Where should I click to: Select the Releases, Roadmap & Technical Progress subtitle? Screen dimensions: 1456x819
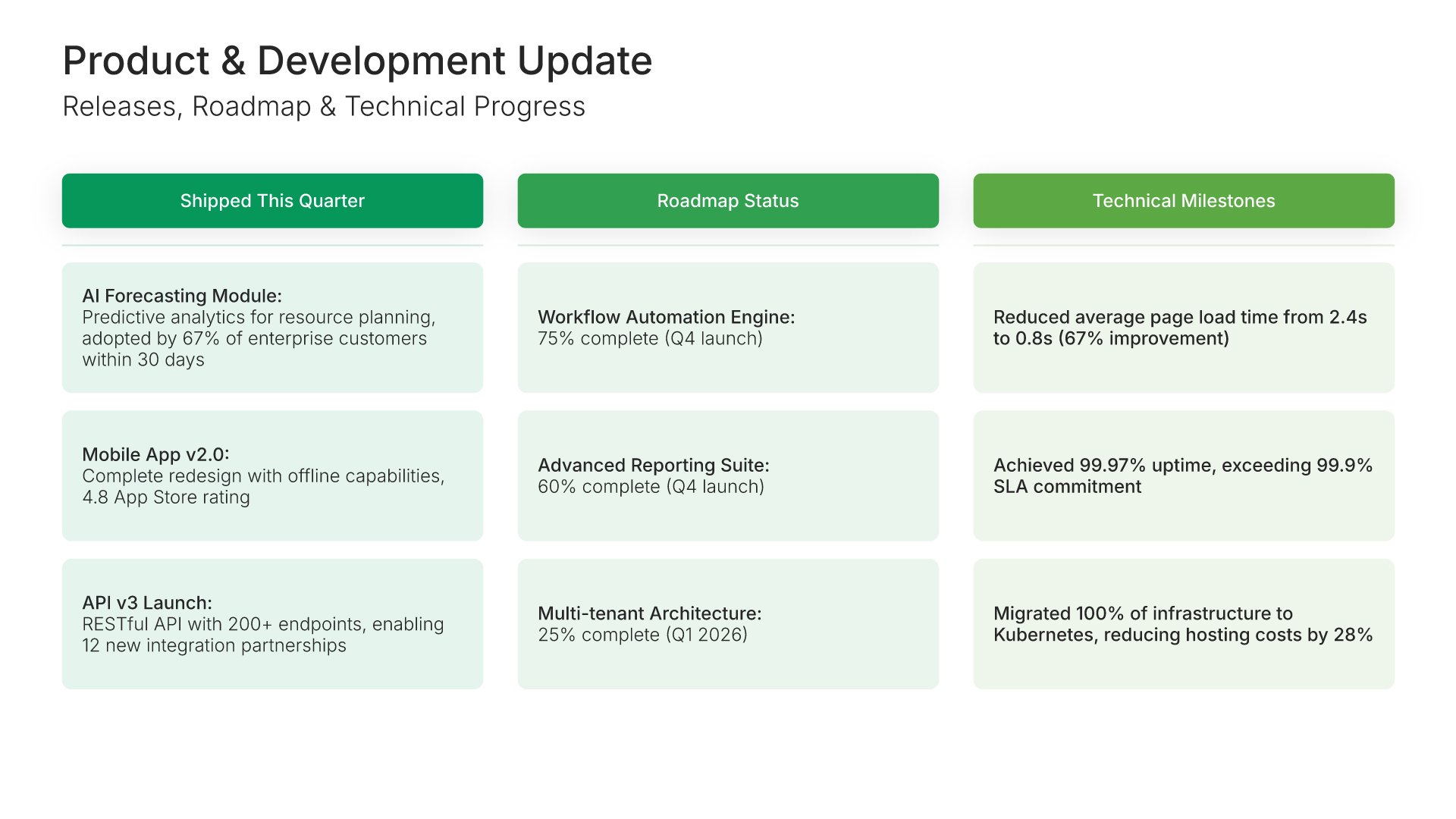click(324, 107)
